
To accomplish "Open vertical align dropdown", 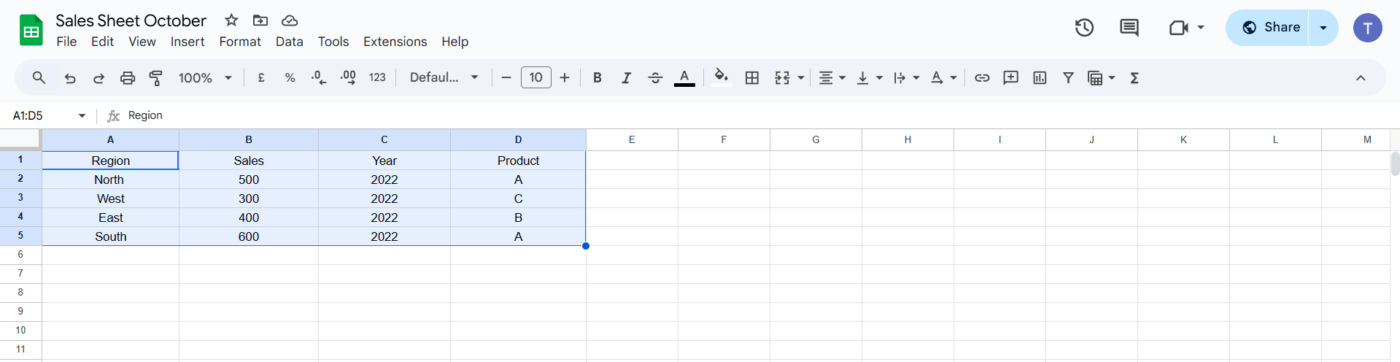I will click(x=870, y=77).
